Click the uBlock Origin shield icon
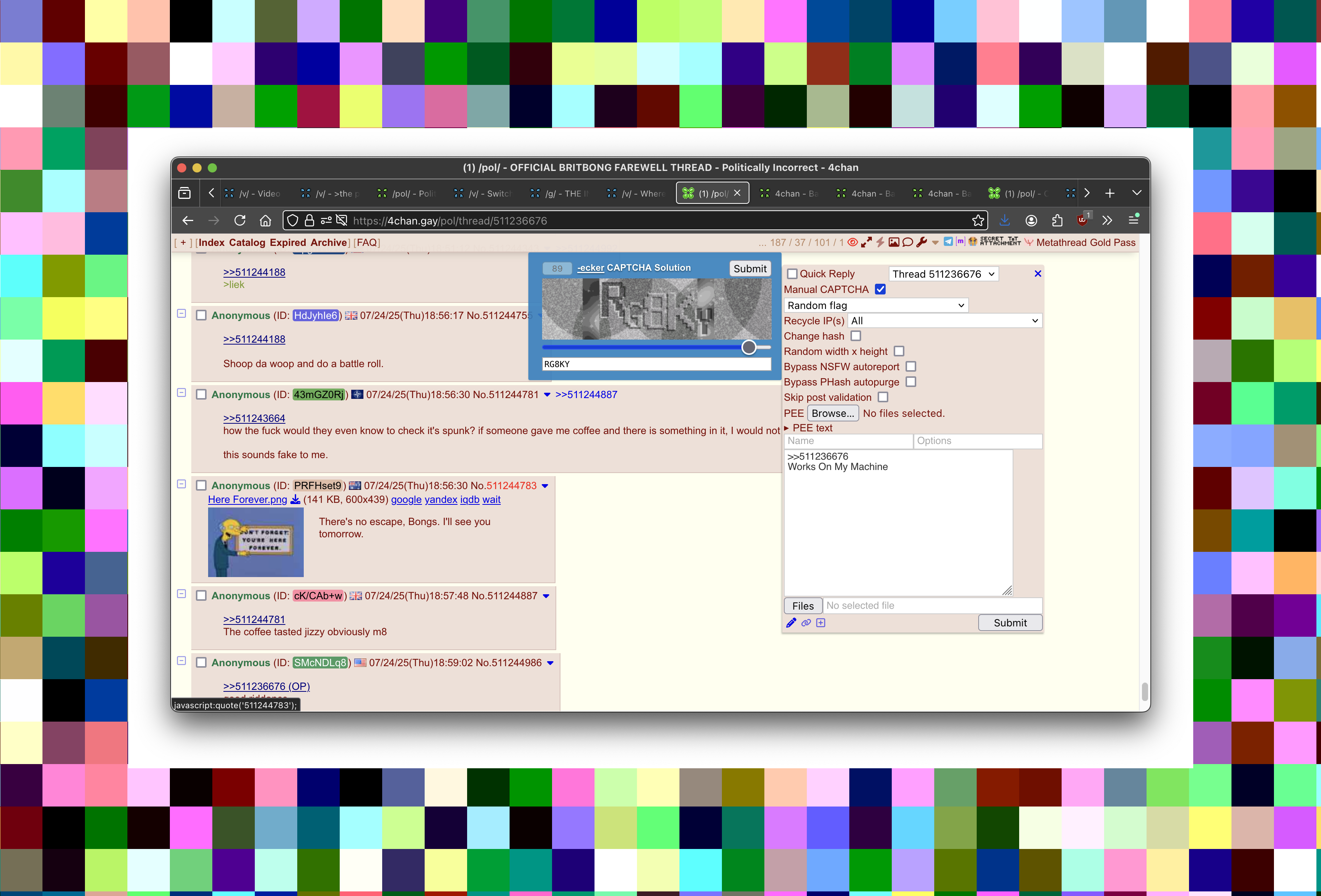The height and width of the screenshot is (896, 1321). pos(1082,220)
